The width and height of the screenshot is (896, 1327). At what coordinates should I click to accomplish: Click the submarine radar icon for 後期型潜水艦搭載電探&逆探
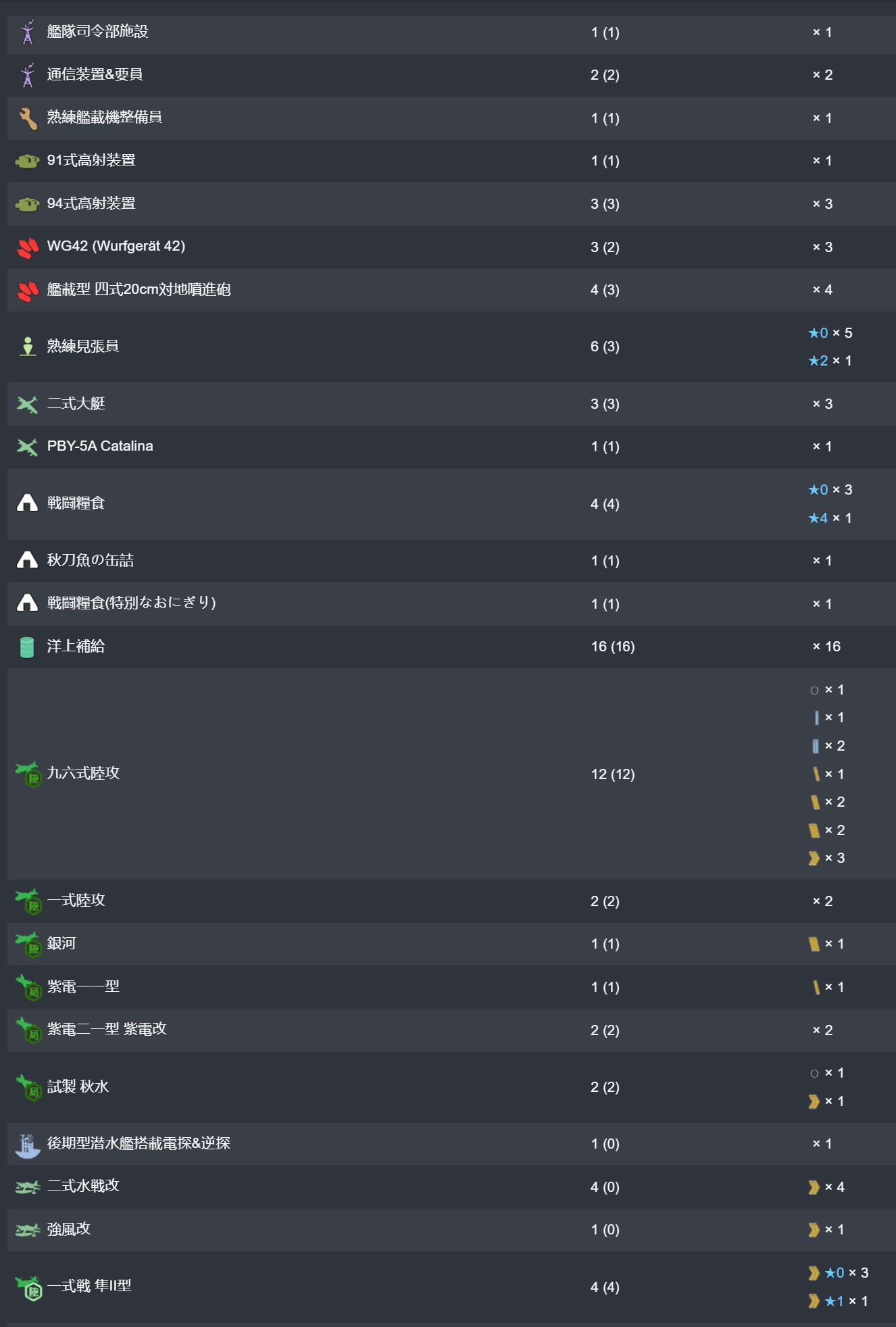coord(27,1145)
